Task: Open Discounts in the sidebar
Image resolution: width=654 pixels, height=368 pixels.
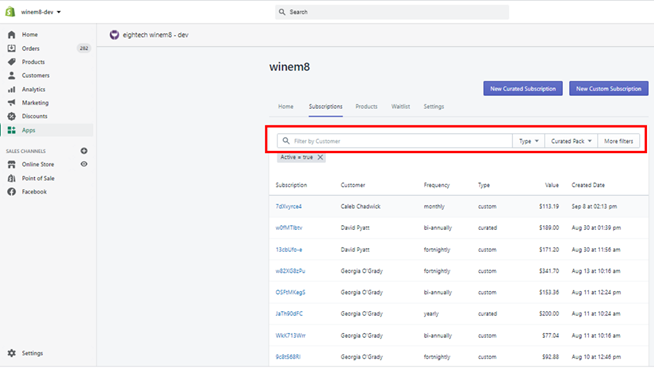Action: pos(35,116)
